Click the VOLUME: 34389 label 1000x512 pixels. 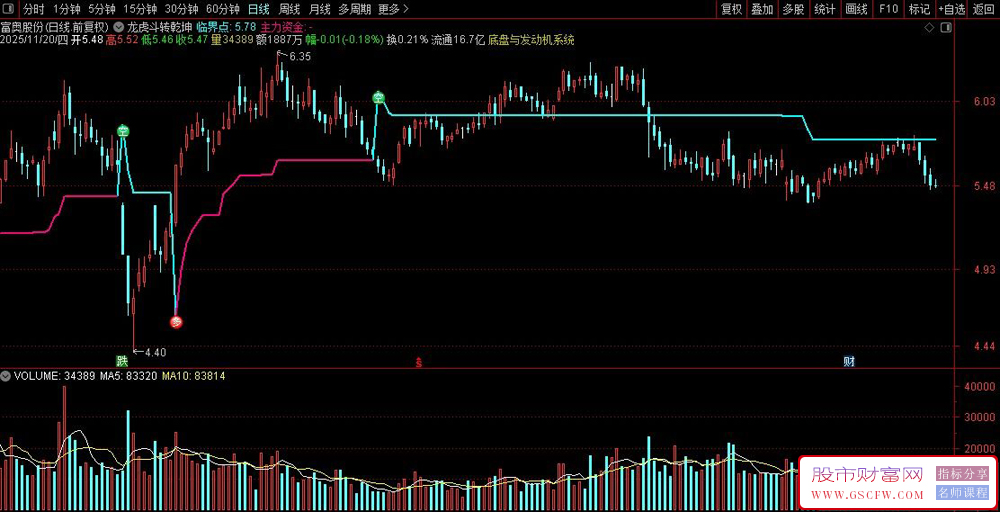click(54, 376)
